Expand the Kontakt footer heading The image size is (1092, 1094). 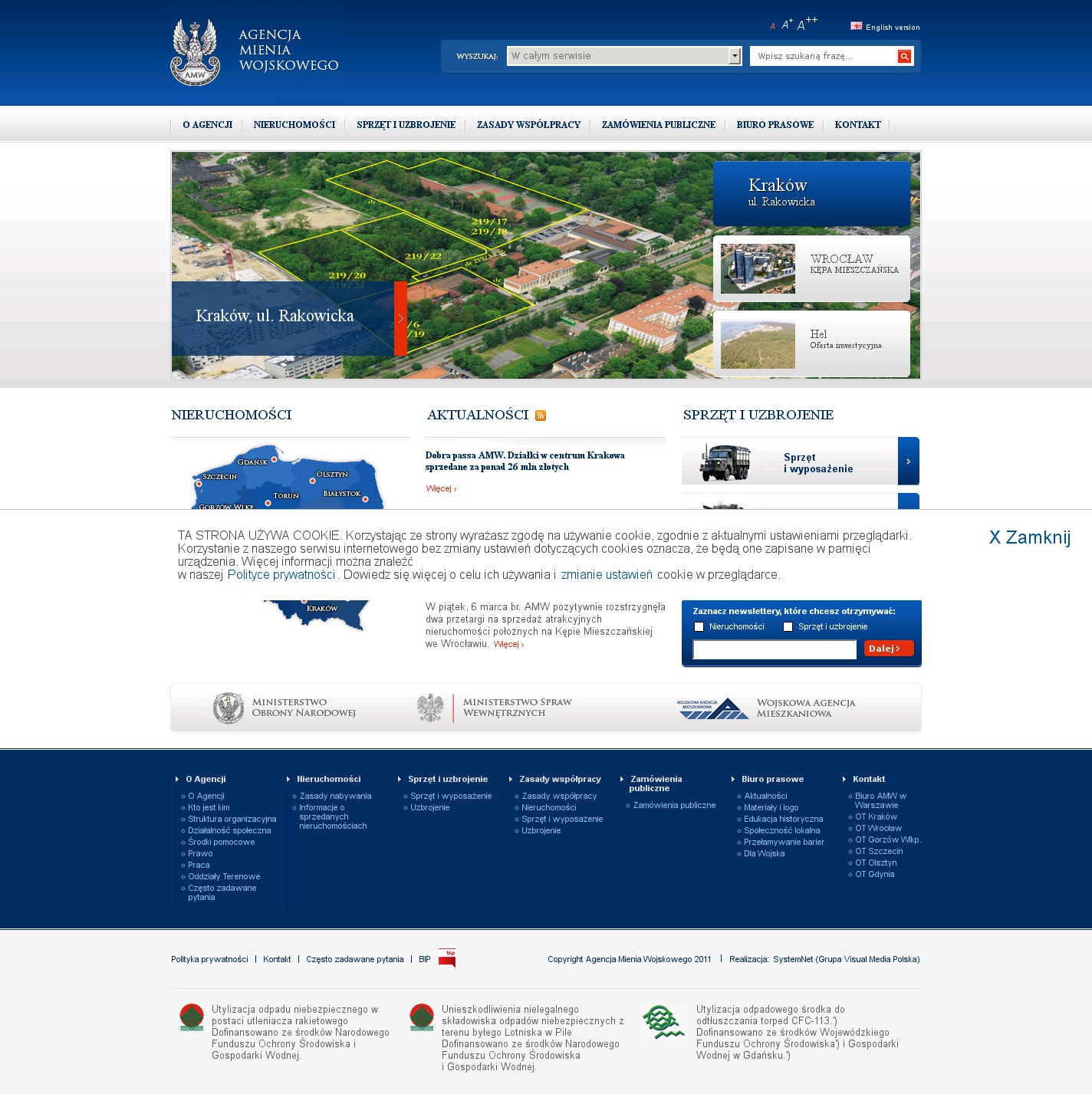coord(869,779)
